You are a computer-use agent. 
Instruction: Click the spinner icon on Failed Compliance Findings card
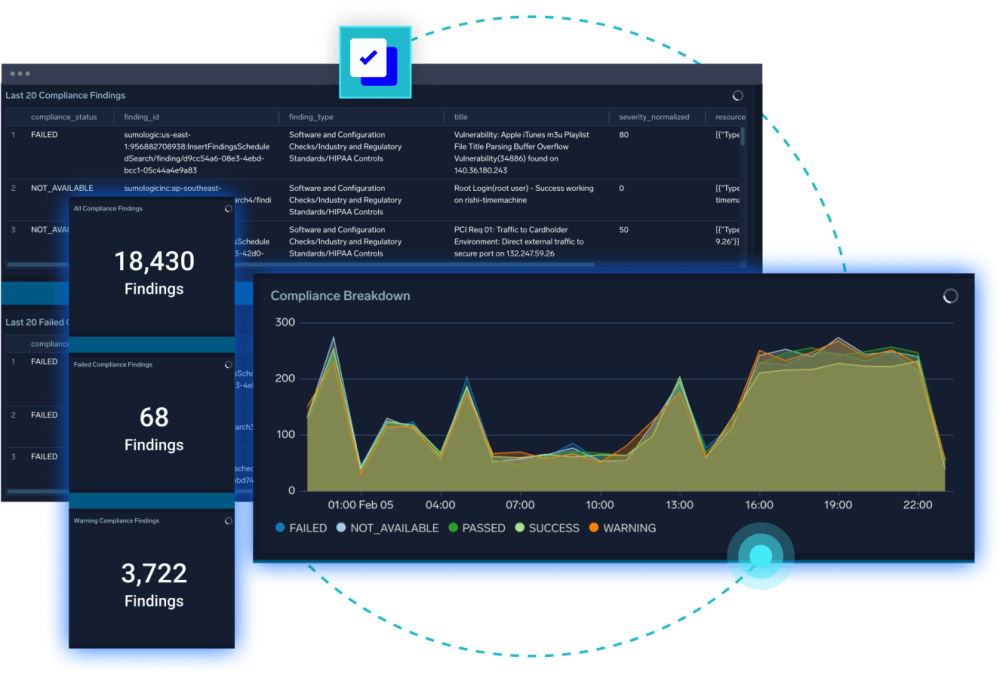228,365
